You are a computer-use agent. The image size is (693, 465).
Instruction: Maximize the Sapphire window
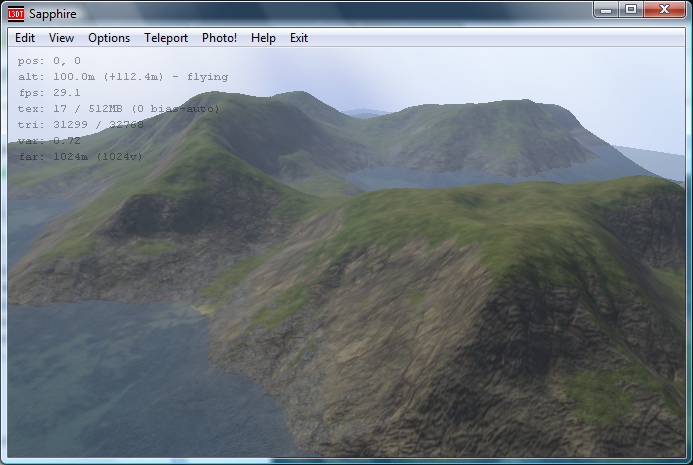[631, 10]
